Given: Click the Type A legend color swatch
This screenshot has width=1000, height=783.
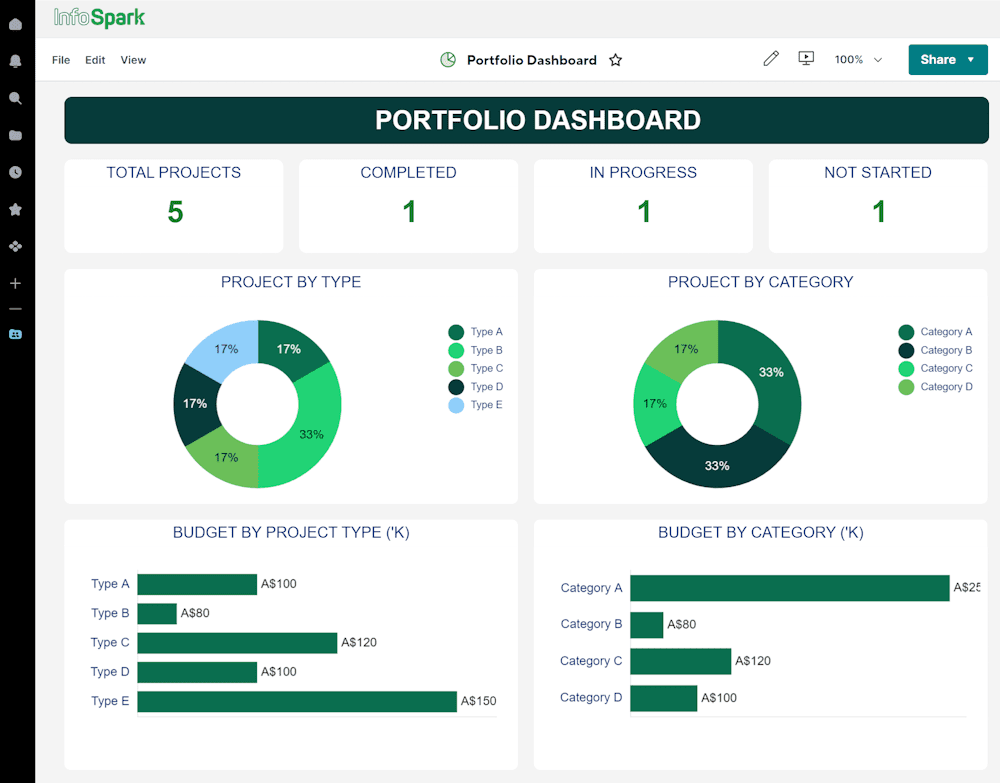Looking at the screenshot, I should tap(456, 332).
